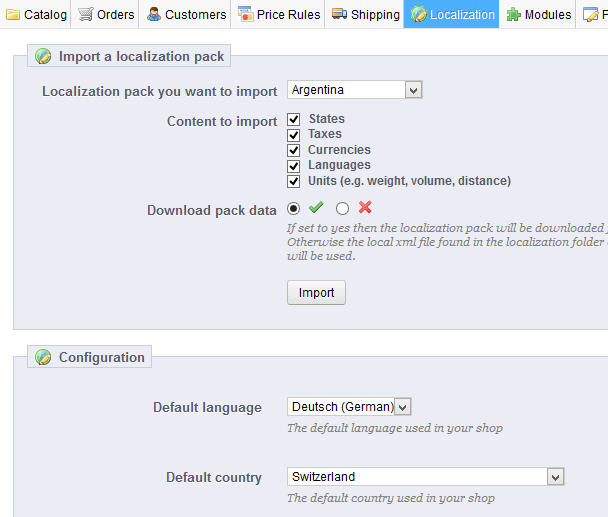Click the Taxes label text
608x517 pixels.
325,134
